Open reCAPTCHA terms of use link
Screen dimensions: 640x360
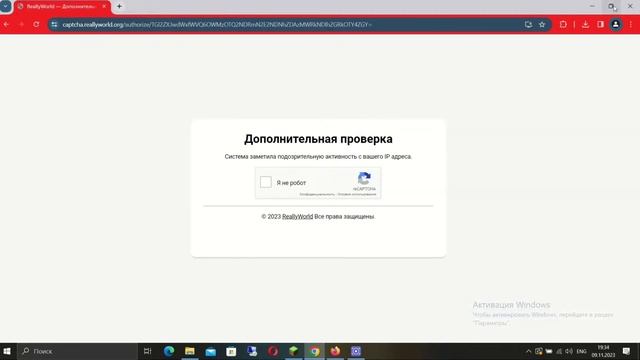[x=357, y=195]
